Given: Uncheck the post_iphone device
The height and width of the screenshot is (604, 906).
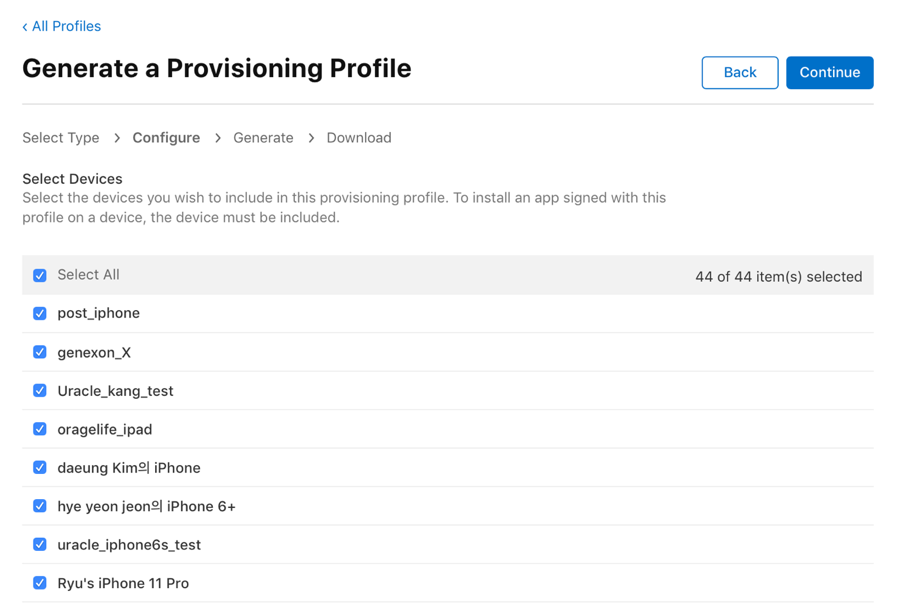Looking at the screenshot, I should (x=40, y=313).
